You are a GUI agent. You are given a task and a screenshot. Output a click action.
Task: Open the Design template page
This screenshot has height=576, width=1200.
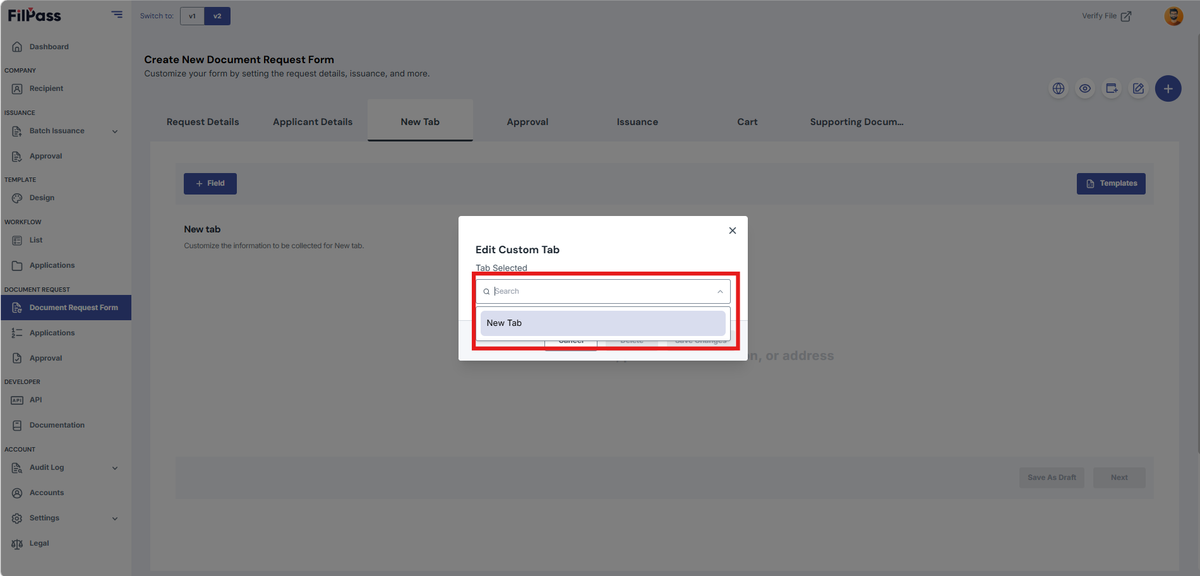point(42,198)
